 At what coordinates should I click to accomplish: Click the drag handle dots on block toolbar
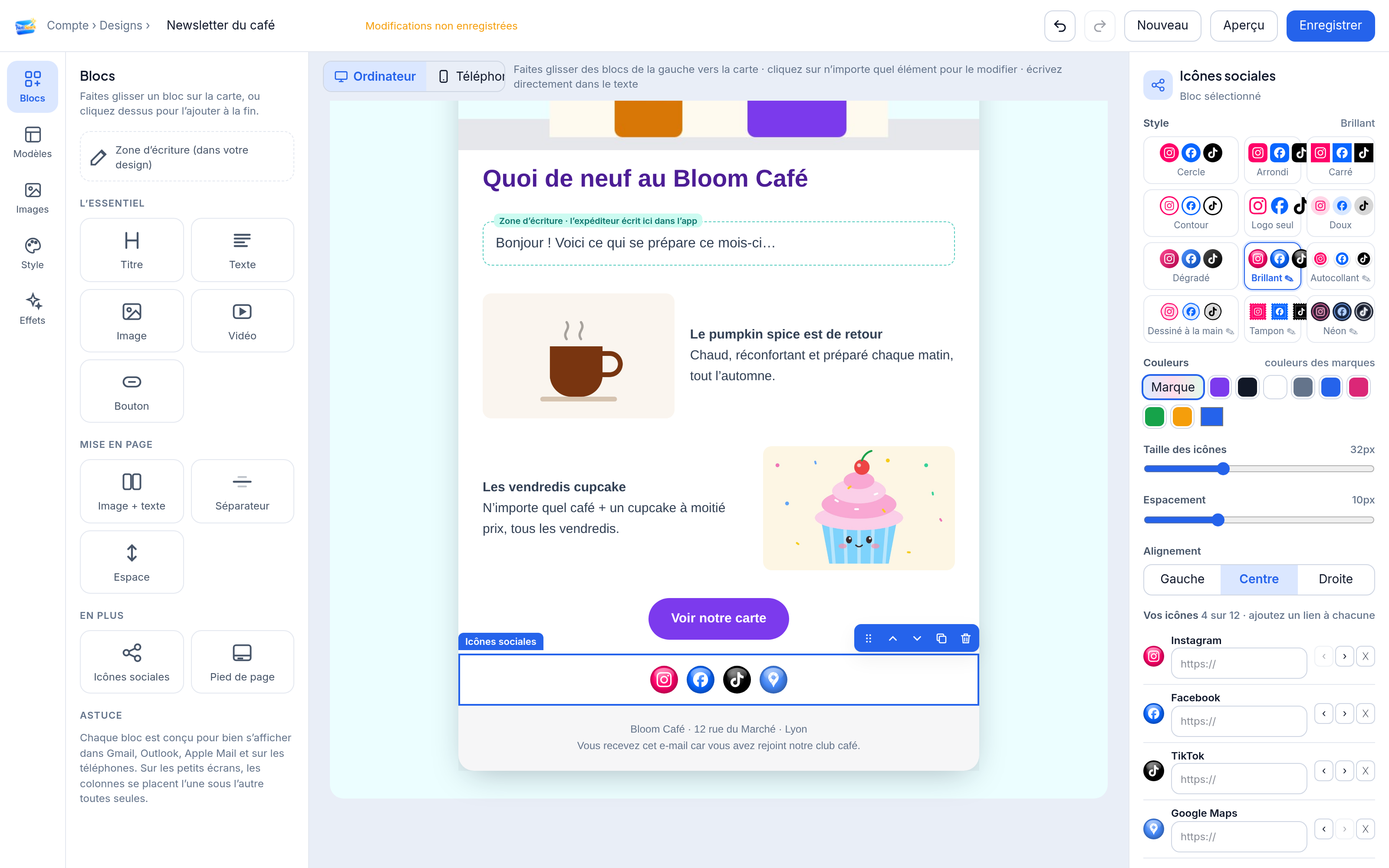click(869, 638)
